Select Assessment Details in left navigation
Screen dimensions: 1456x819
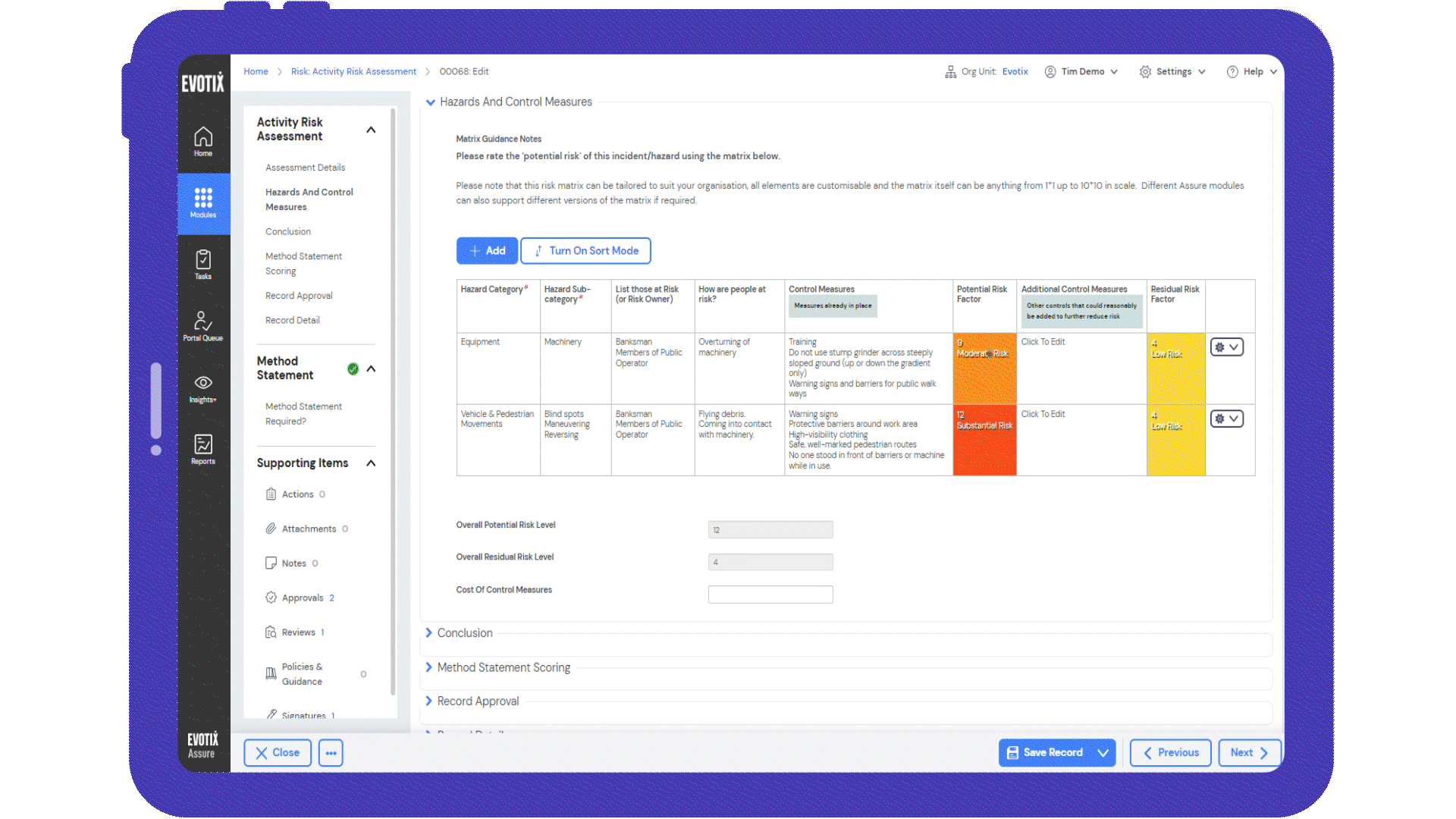[x=305, y=167]
